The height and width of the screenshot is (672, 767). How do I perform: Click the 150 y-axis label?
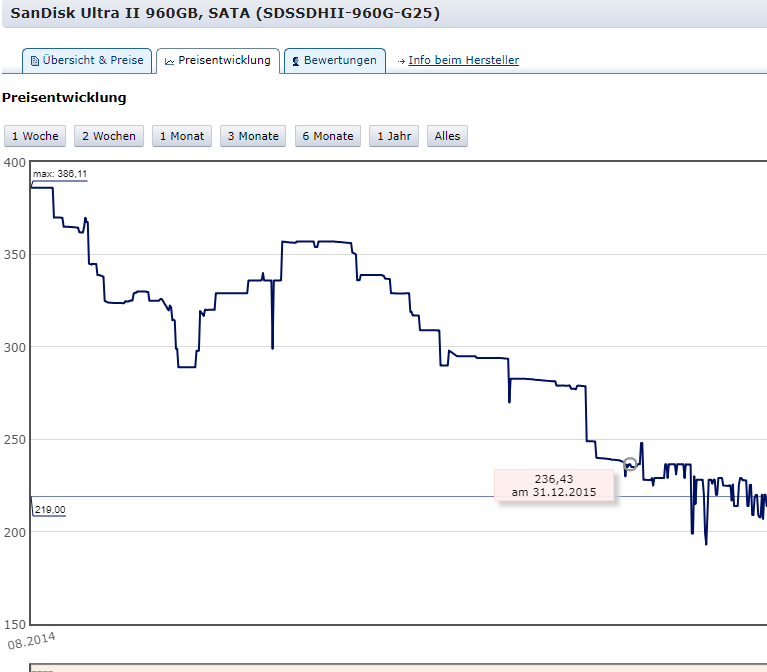click(15, 625)
